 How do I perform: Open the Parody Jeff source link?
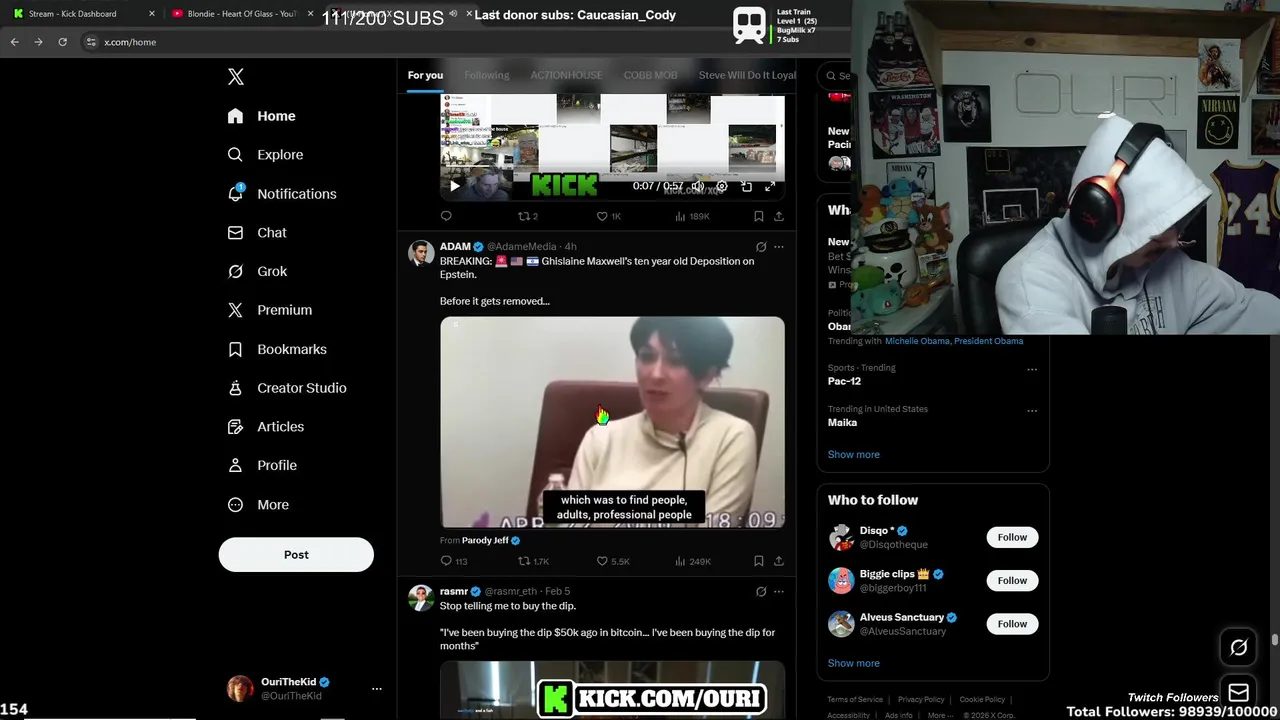pyautogui.click(x=485, y=540)
